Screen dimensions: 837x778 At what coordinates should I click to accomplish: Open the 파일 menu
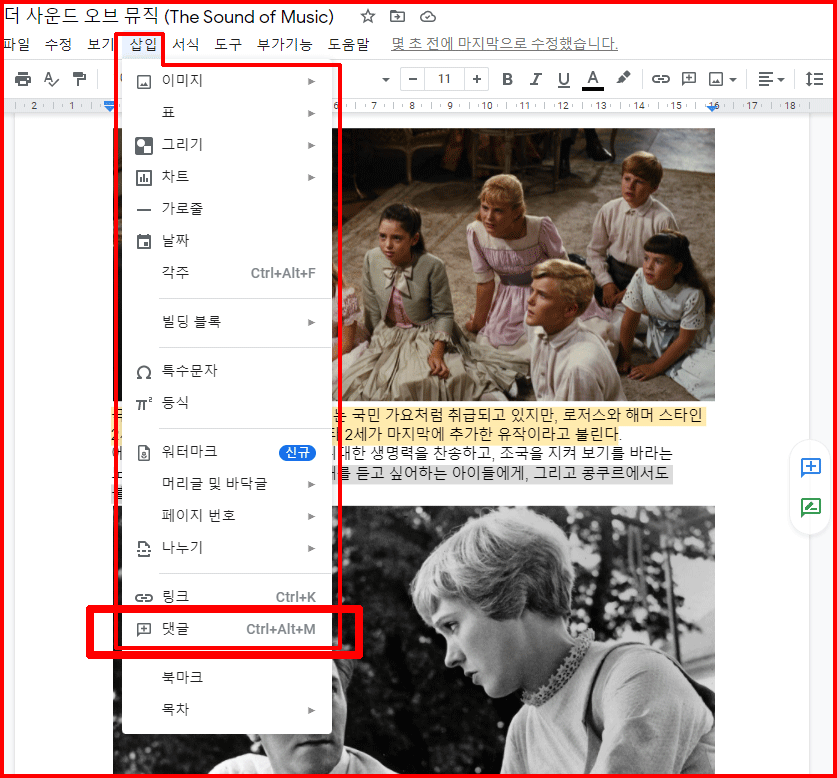pos(17,44)
